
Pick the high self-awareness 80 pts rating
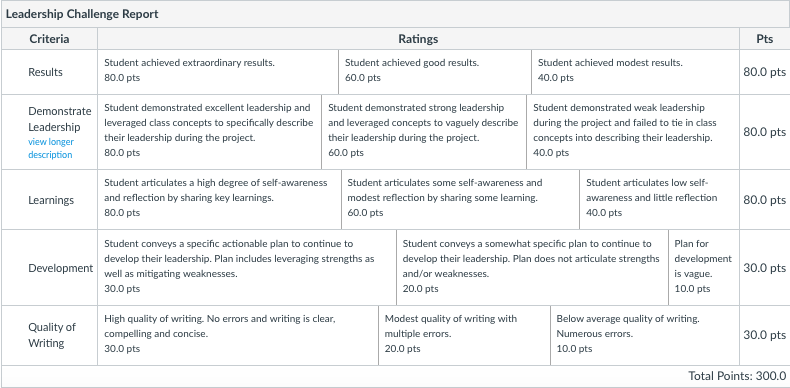coord(220,200)
